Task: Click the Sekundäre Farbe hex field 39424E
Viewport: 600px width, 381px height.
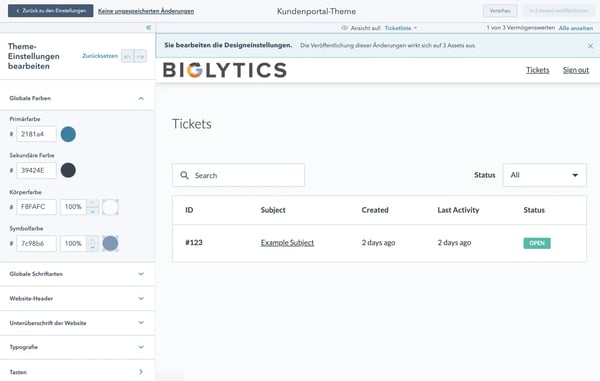Action: (x=36, y=170)
